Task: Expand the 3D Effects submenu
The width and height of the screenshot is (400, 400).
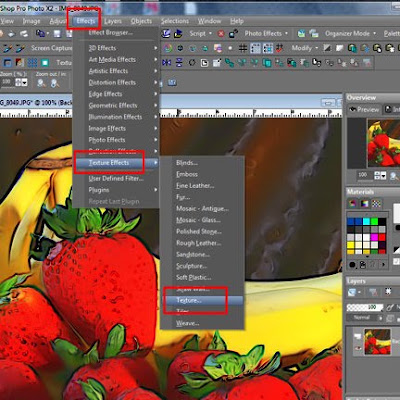Action: point(116,48)
